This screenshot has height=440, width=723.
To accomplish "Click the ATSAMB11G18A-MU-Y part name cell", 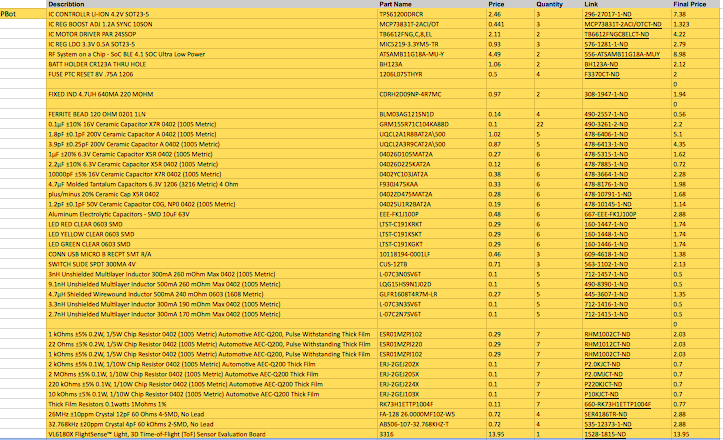I will click(x=432, y=54).
